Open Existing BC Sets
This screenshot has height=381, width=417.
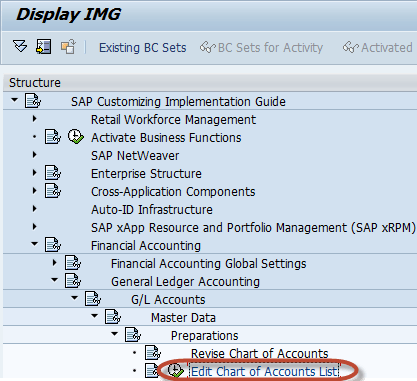(x=143, y=48)
